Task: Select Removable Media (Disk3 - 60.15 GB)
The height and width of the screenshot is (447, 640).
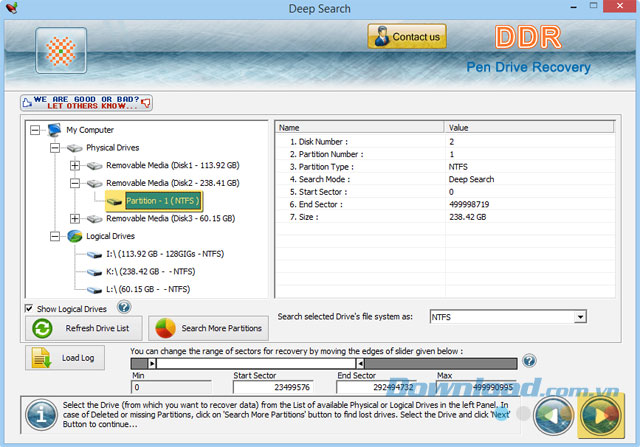Action: point(171,218)
